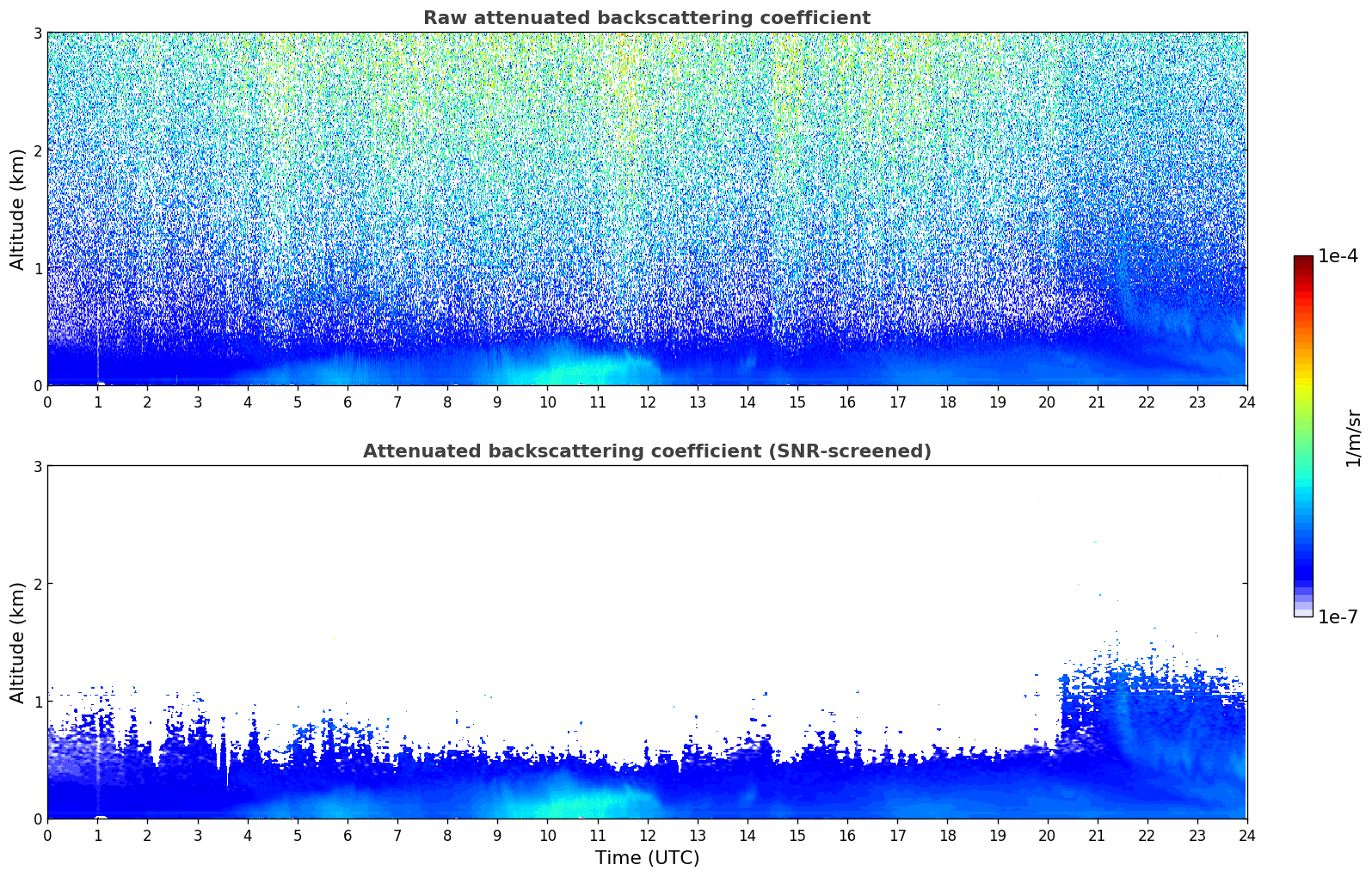The image size is (1372, 877).
Task: Click hour tick '6' under the raw plot
Action: [348, 402]
